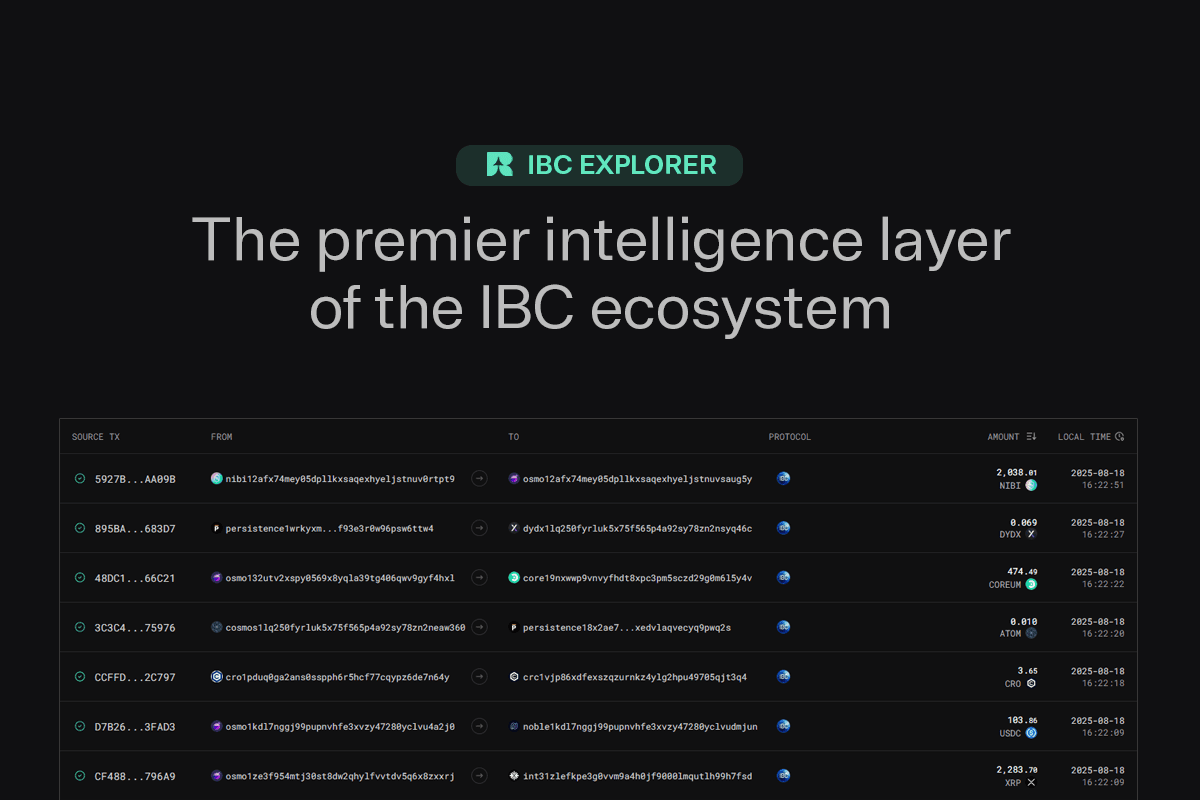
Task: Select address cro1pduq0ga2ans0sspph6r5hcf77cqypz6de7n64y
Action: [337, 677]
